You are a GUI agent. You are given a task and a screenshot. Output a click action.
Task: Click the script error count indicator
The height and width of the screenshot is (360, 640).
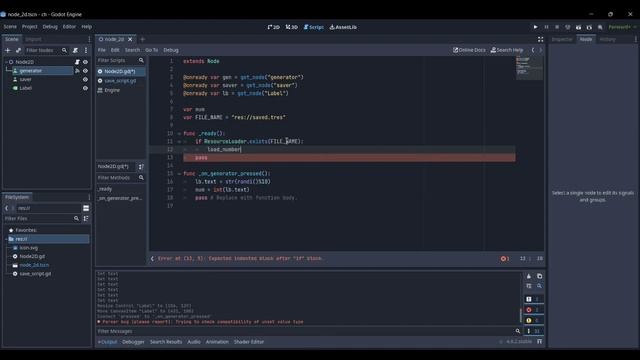point(505,258)
